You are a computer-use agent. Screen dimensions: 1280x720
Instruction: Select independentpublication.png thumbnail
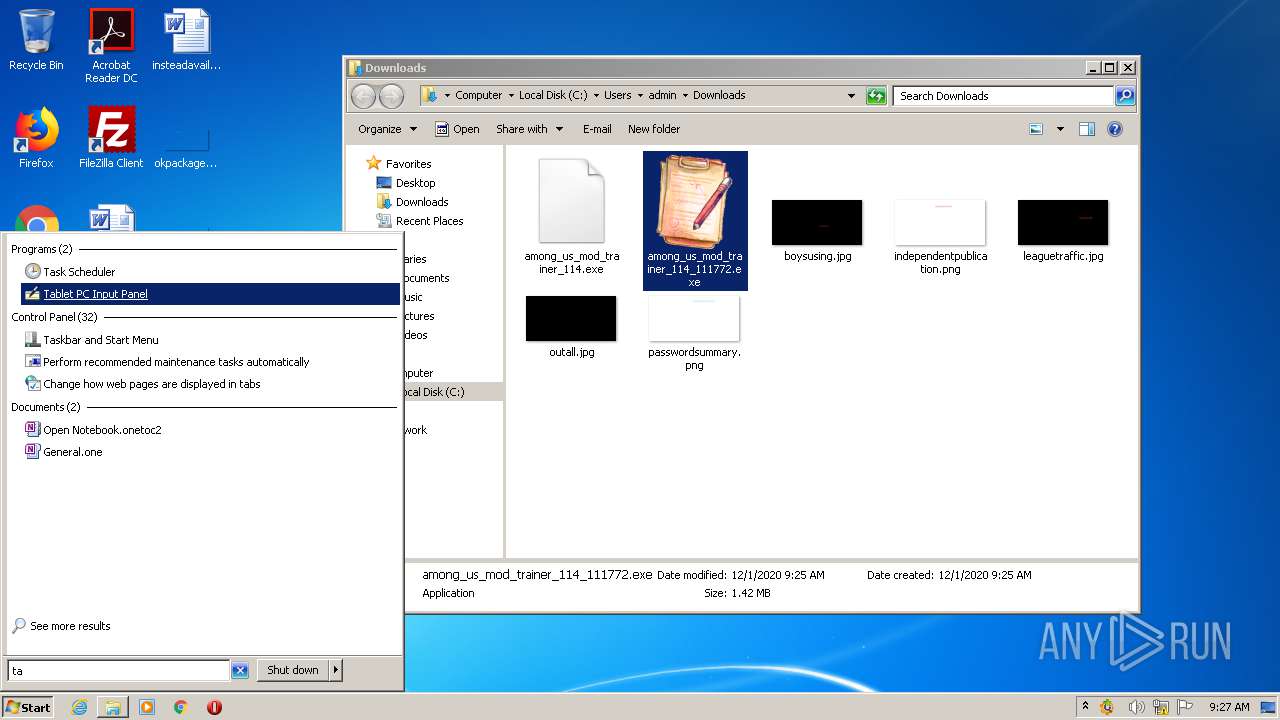point(940,236)
